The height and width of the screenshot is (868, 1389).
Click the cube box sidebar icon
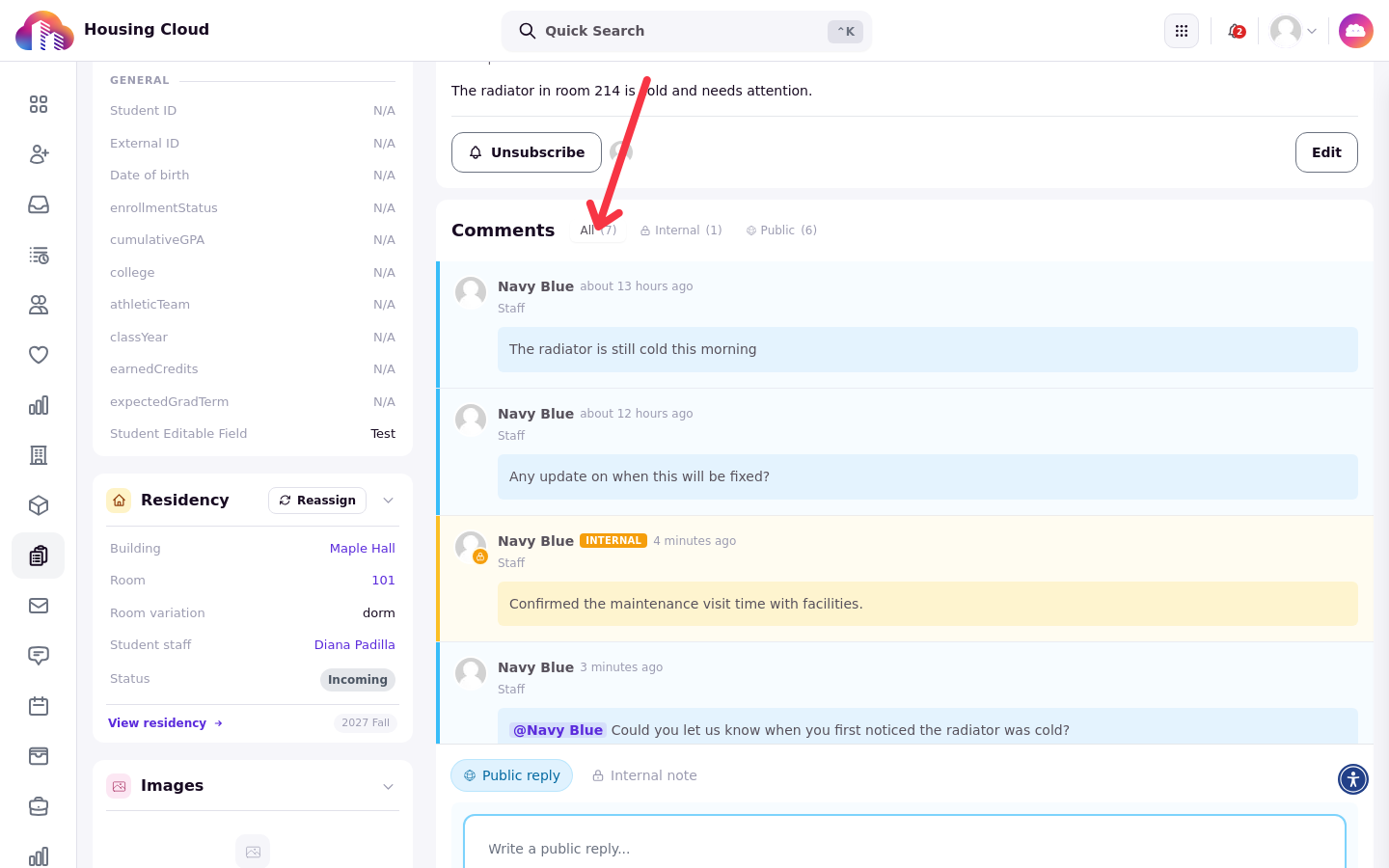[x=39, y=505]
